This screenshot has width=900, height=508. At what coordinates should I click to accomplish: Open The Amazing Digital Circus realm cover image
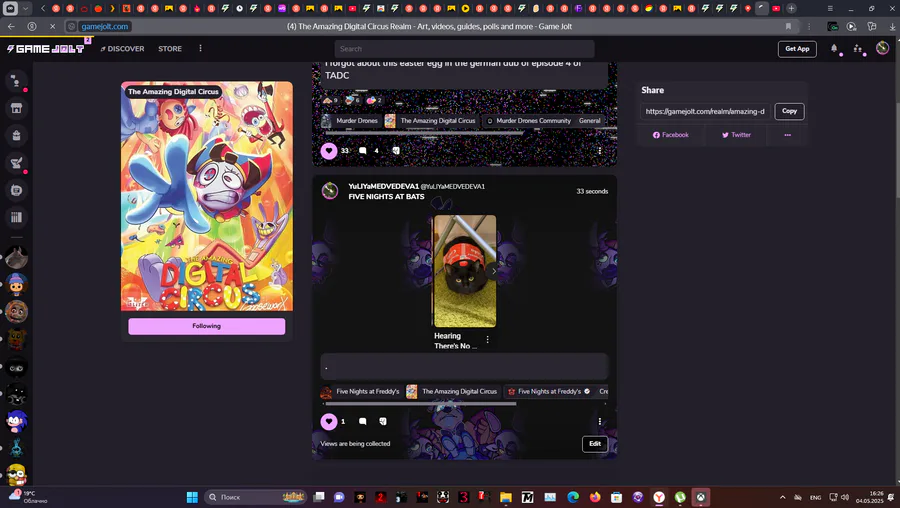tap(207, 196)
